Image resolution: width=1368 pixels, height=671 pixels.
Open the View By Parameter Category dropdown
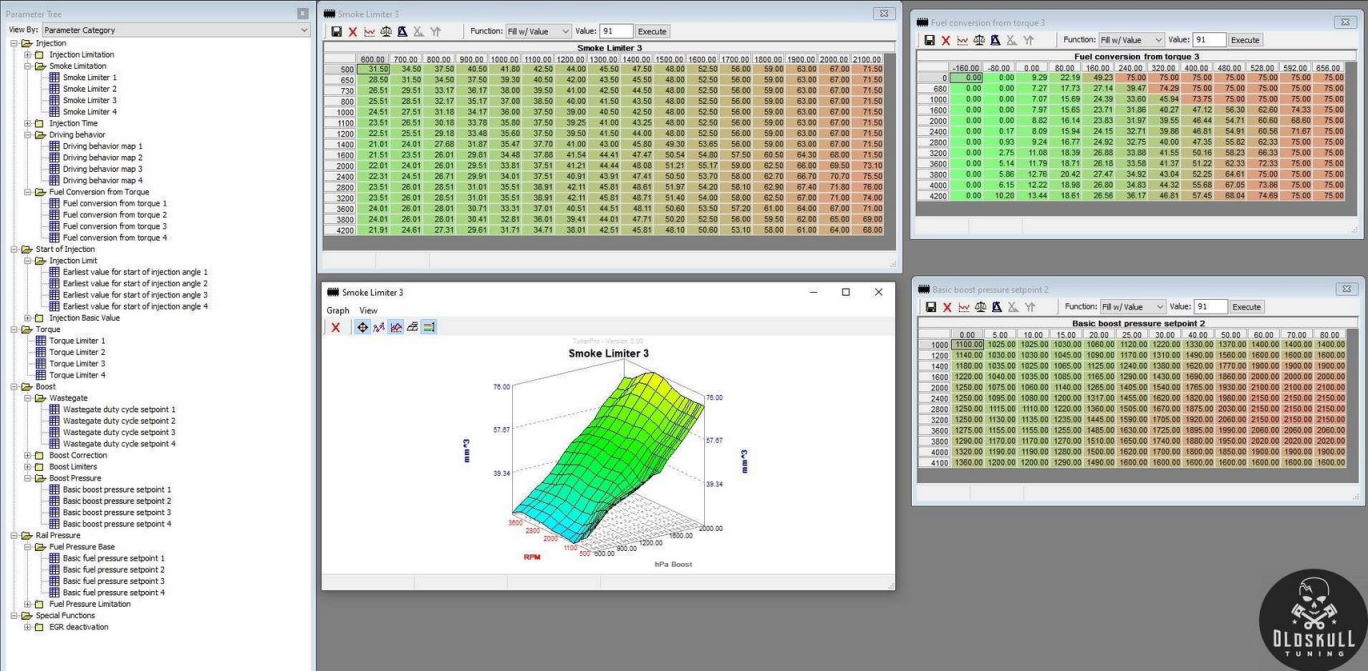pyautogui.click(x=176, y=31)
